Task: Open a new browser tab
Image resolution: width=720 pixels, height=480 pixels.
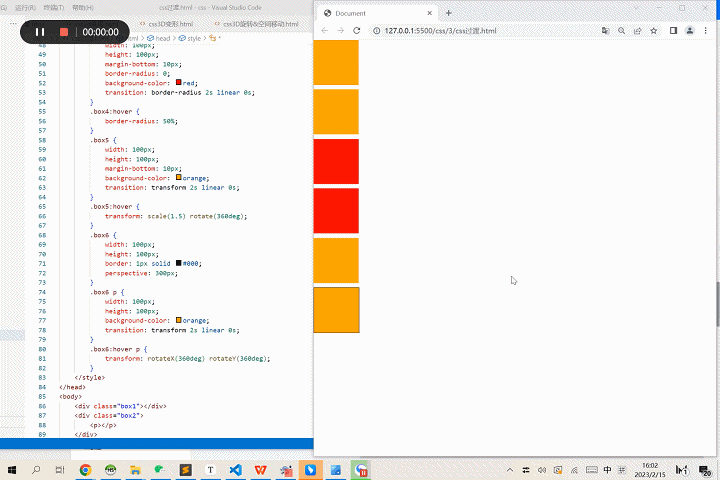Action: coord(449,13)
